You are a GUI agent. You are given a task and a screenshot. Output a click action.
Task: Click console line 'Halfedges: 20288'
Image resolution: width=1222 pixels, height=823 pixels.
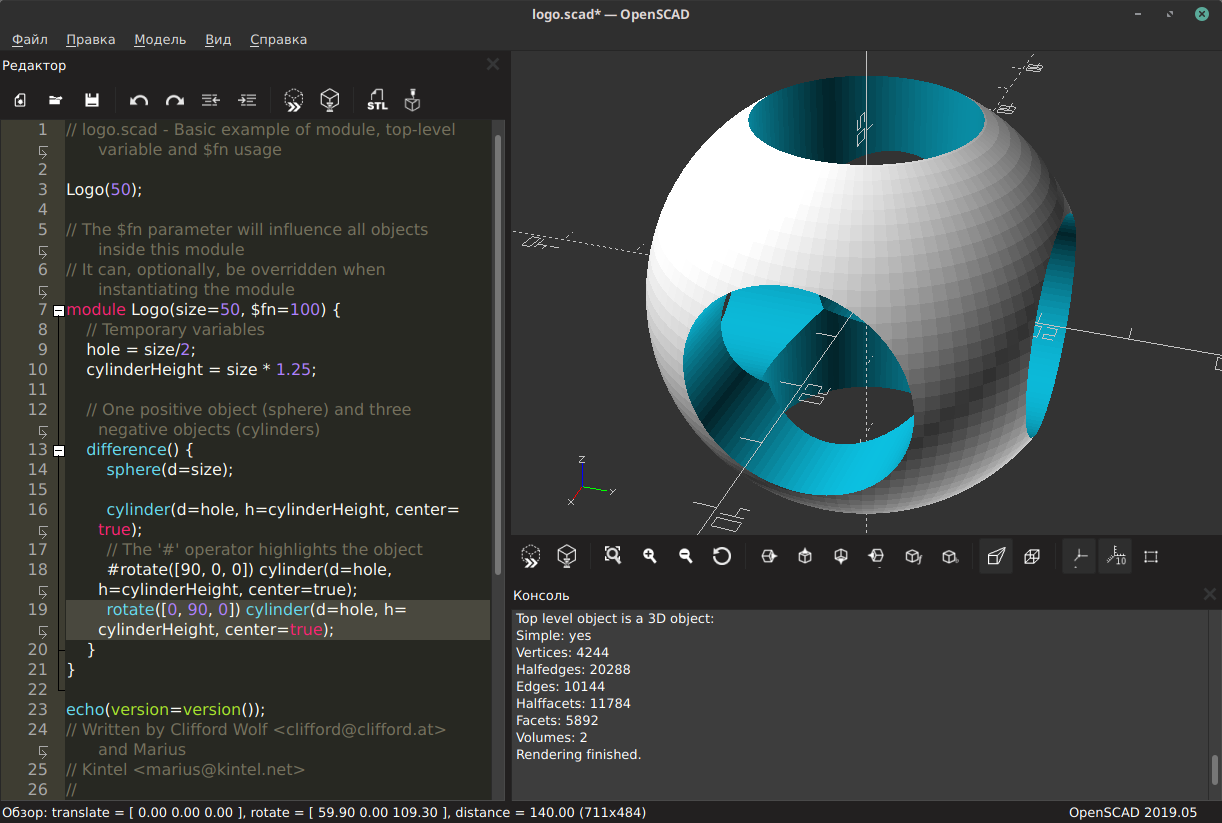(x=573, y=669)
